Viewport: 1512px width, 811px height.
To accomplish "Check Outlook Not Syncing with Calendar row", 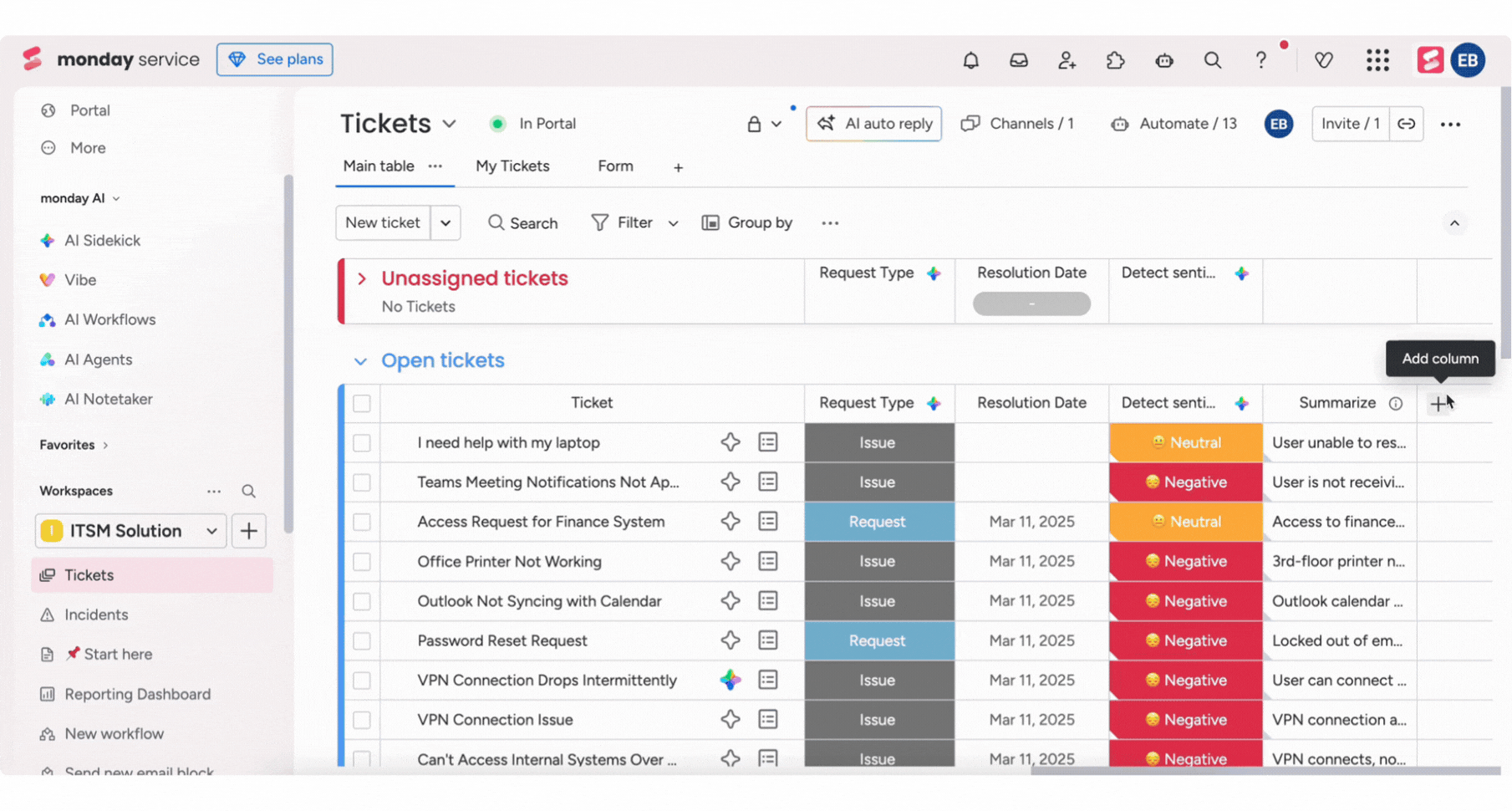I will tap(362, 601).
